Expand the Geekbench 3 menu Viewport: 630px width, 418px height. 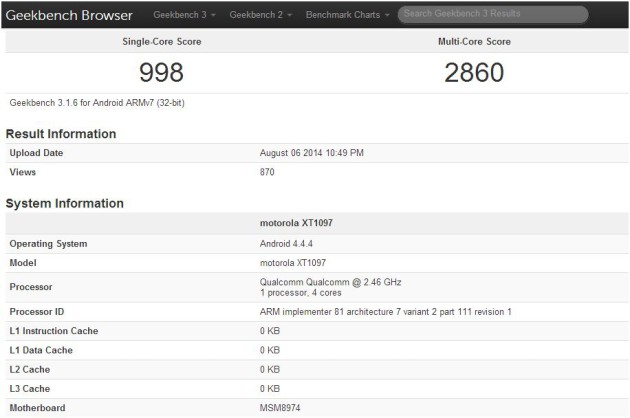click(x=184, y=15)
